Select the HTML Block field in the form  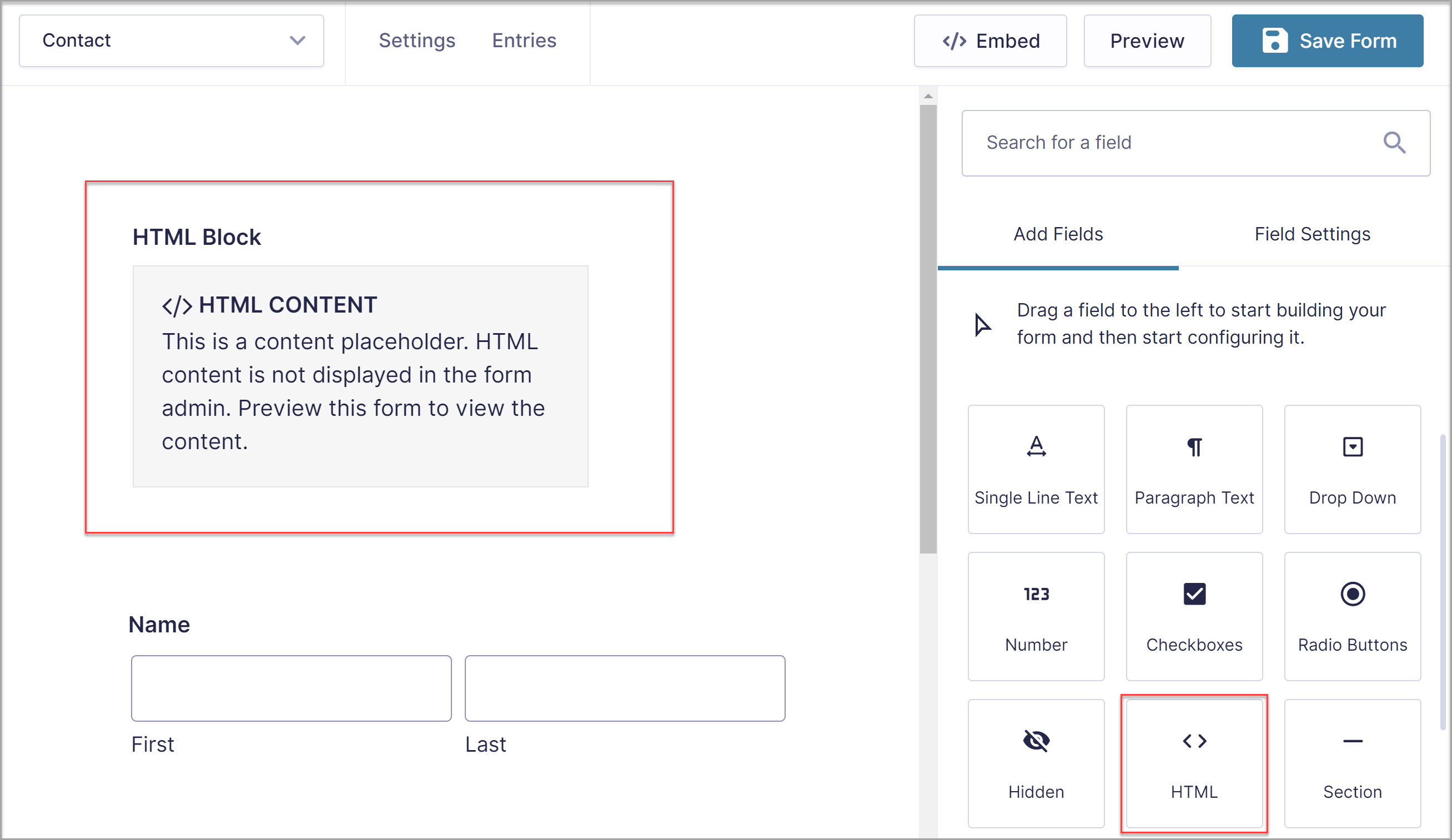click(x=379, y=357)
